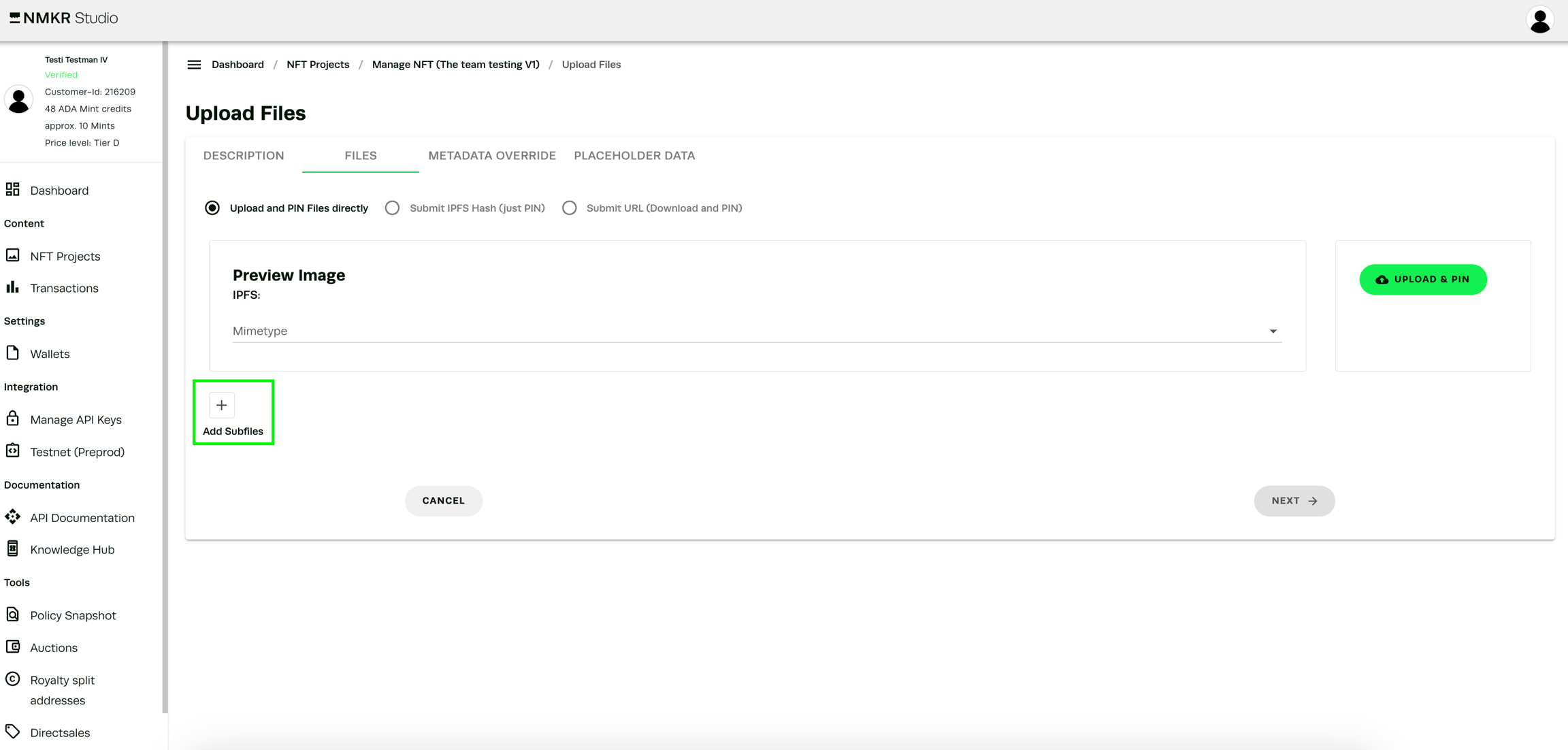This screenshot has width=1568, height=750.
Task: Open the Description tab
Action: 244,156
